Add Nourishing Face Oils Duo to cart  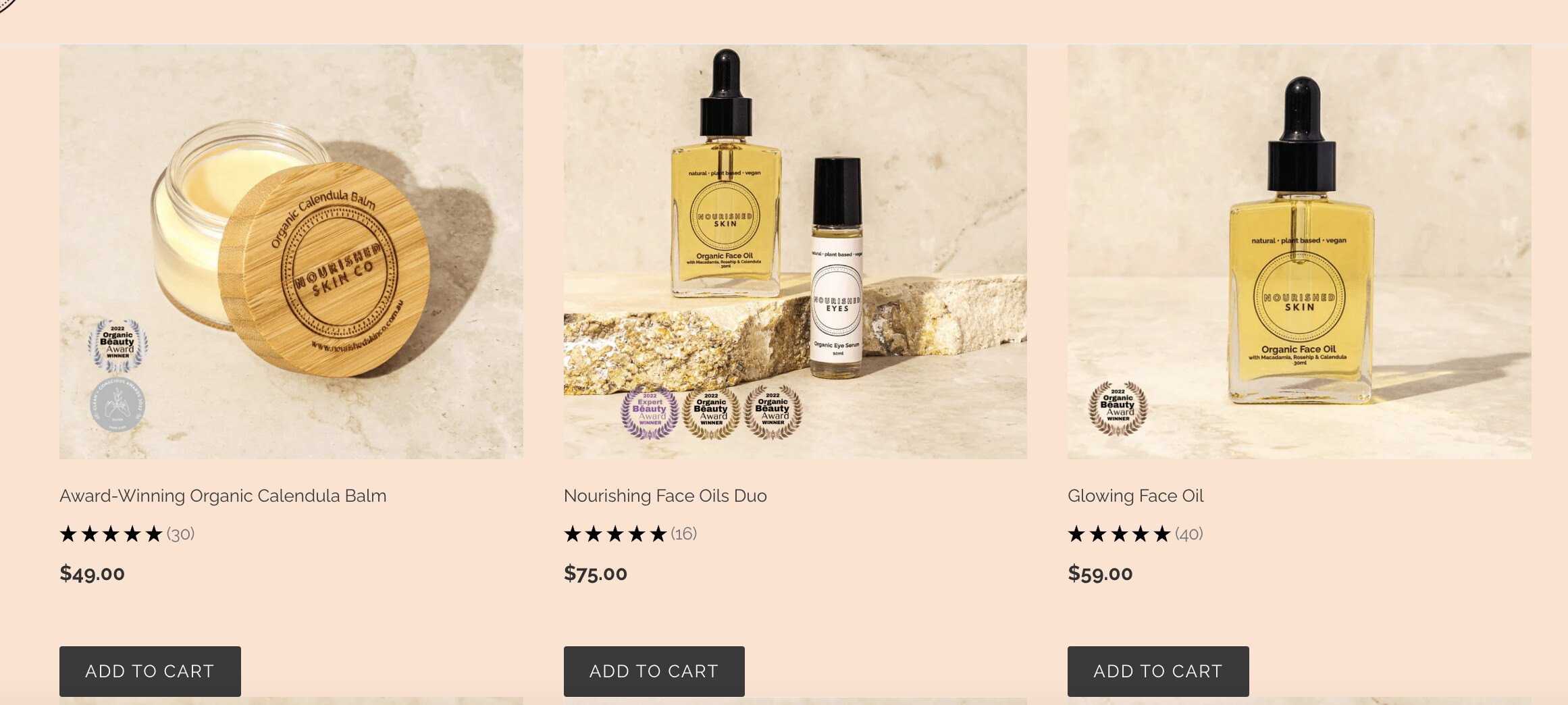[654, 671]
